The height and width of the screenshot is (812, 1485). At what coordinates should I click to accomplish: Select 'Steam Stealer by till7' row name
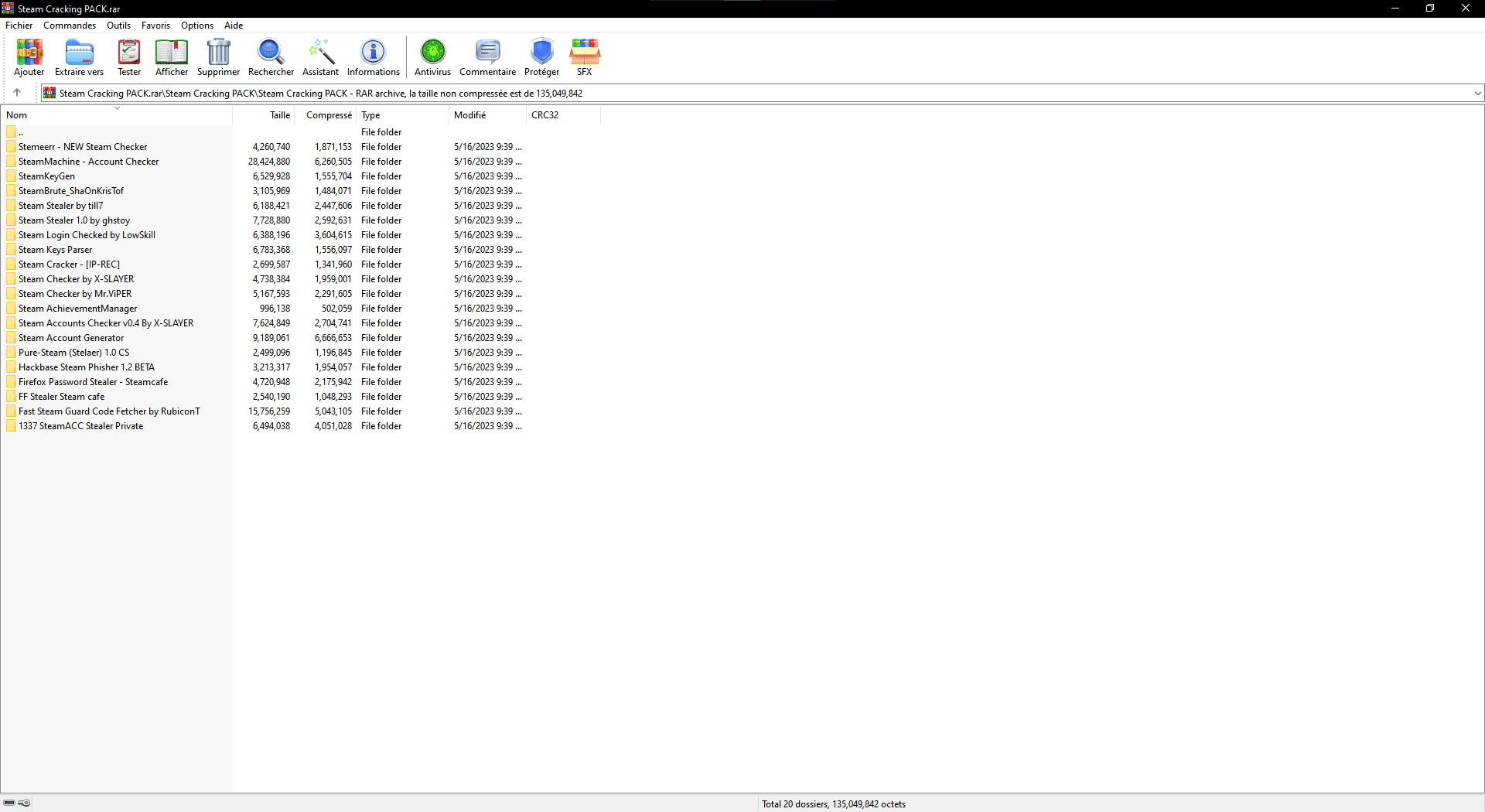pyautogui.click(x=60, y=206)
